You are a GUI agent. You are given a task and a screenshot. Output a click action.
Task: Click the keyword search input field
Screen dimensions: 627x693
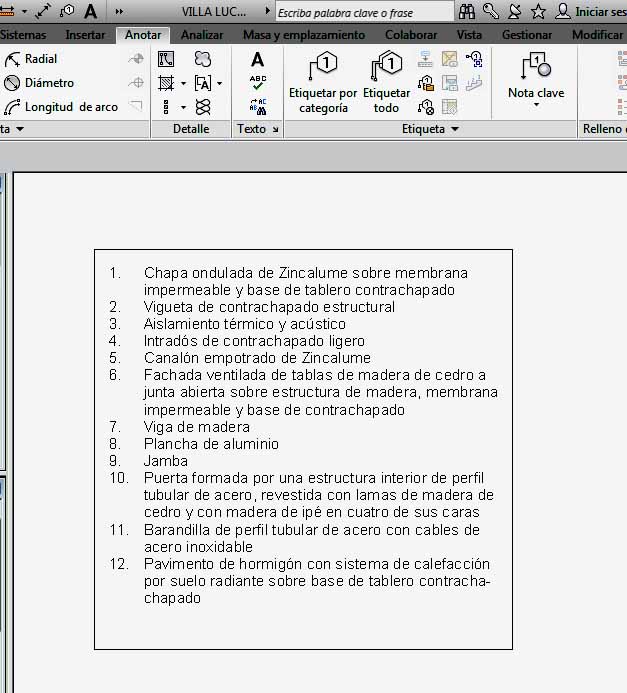point(364,12)
